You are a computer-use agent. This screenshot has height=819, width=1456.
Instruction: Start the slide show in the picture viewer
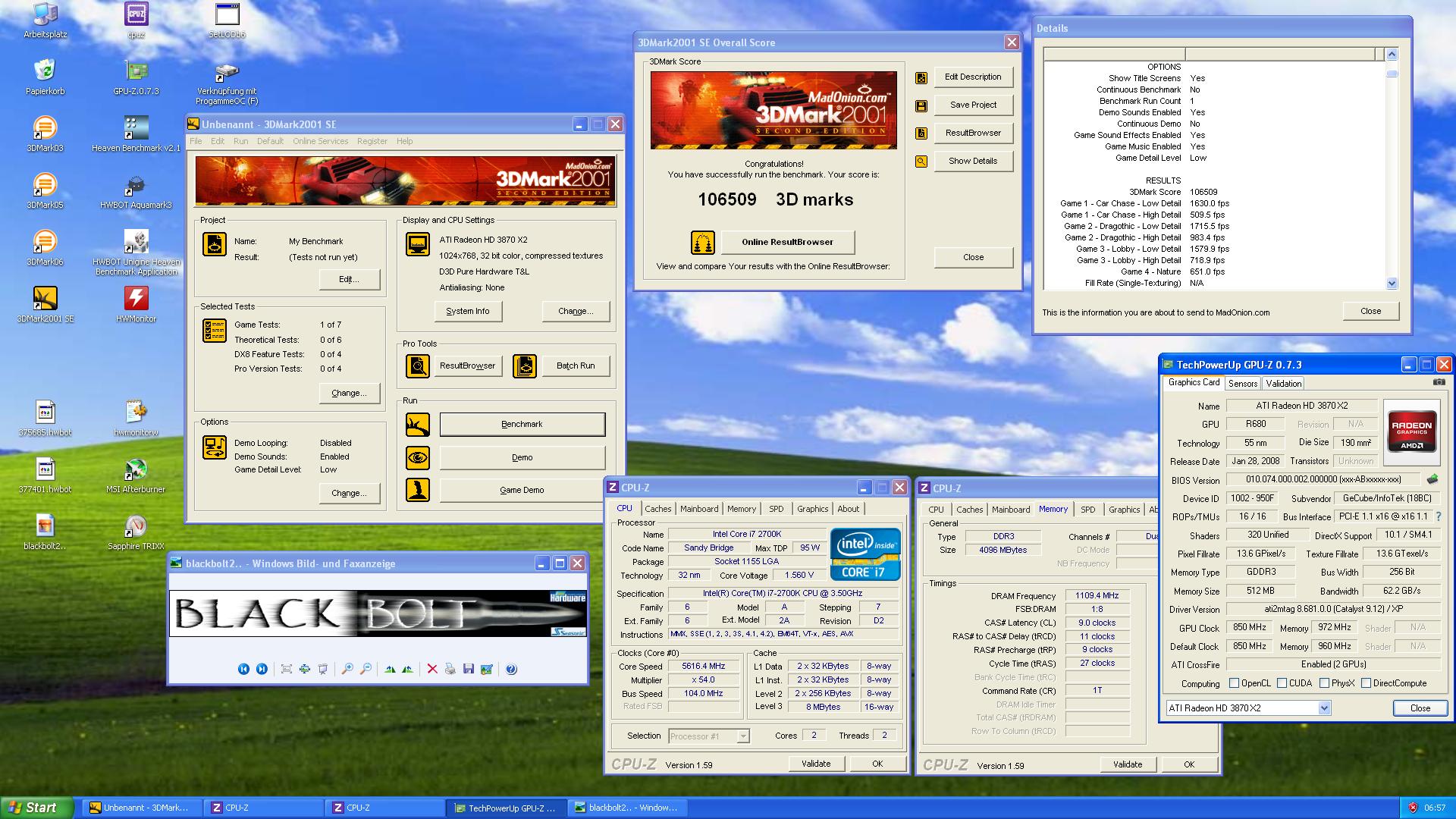click(x=322, y=669)
